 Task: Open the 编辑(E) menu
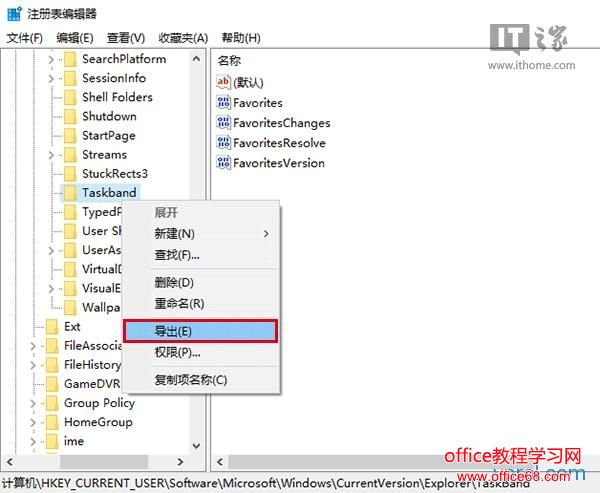click(x=75, y=38)
